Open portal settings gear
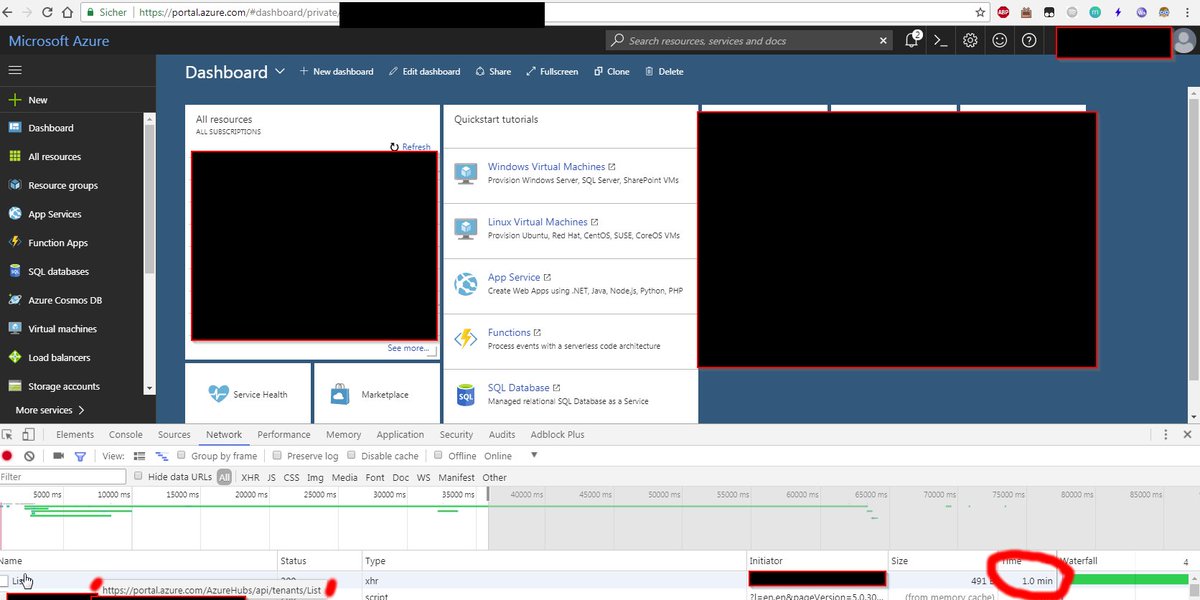This screenshot has height=600, width=1200. pos(970,41)
